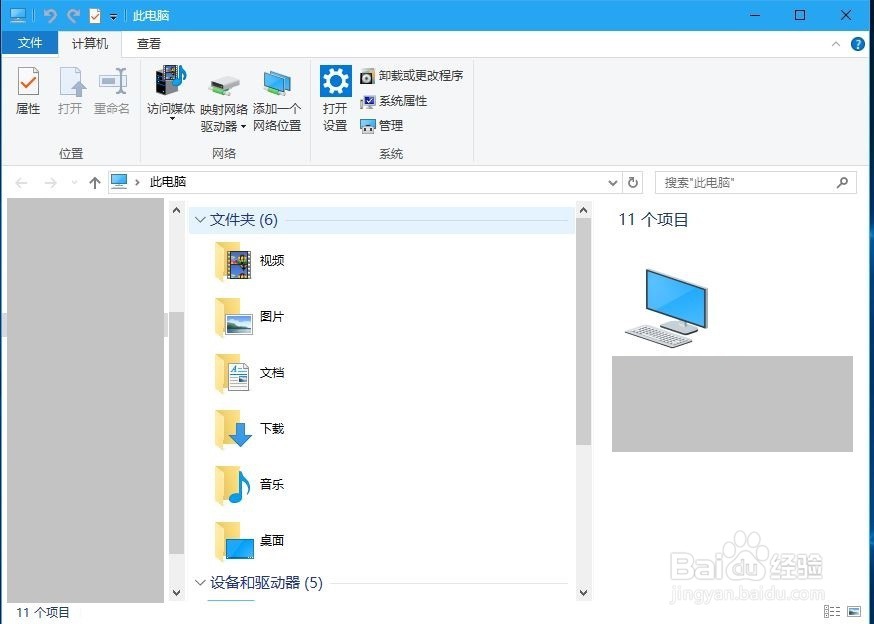The image size is (874, 624).
Task: Click the ribbon collapse chevron
Action: pos(835,43)
